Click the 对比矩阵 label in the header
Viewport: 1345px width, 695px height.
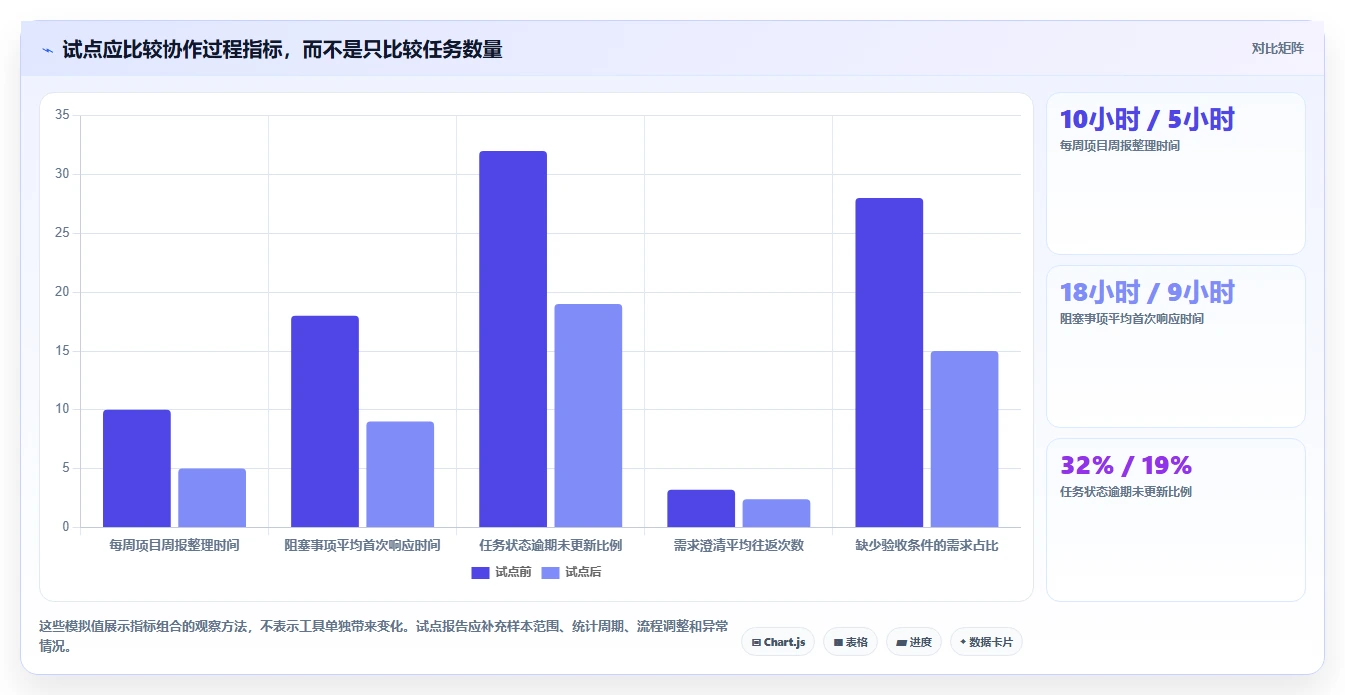pos(1277,48)
